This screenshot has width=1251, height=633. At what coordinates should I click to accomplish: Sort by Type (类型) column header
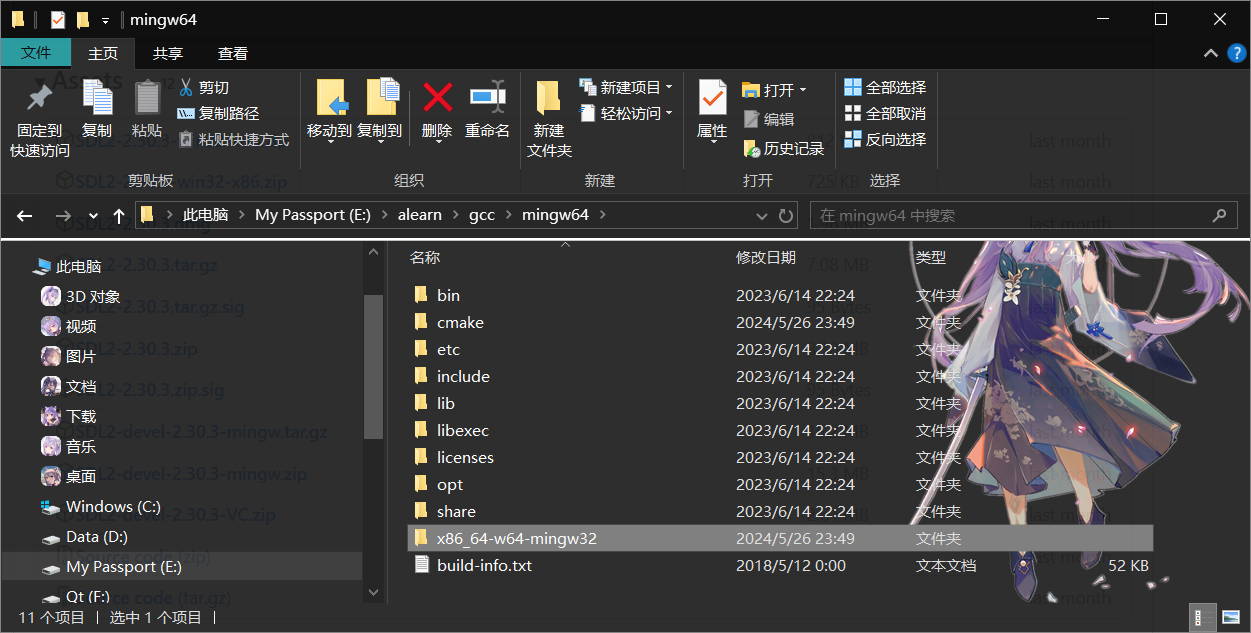pyautogui.click(x=930, y=257)
